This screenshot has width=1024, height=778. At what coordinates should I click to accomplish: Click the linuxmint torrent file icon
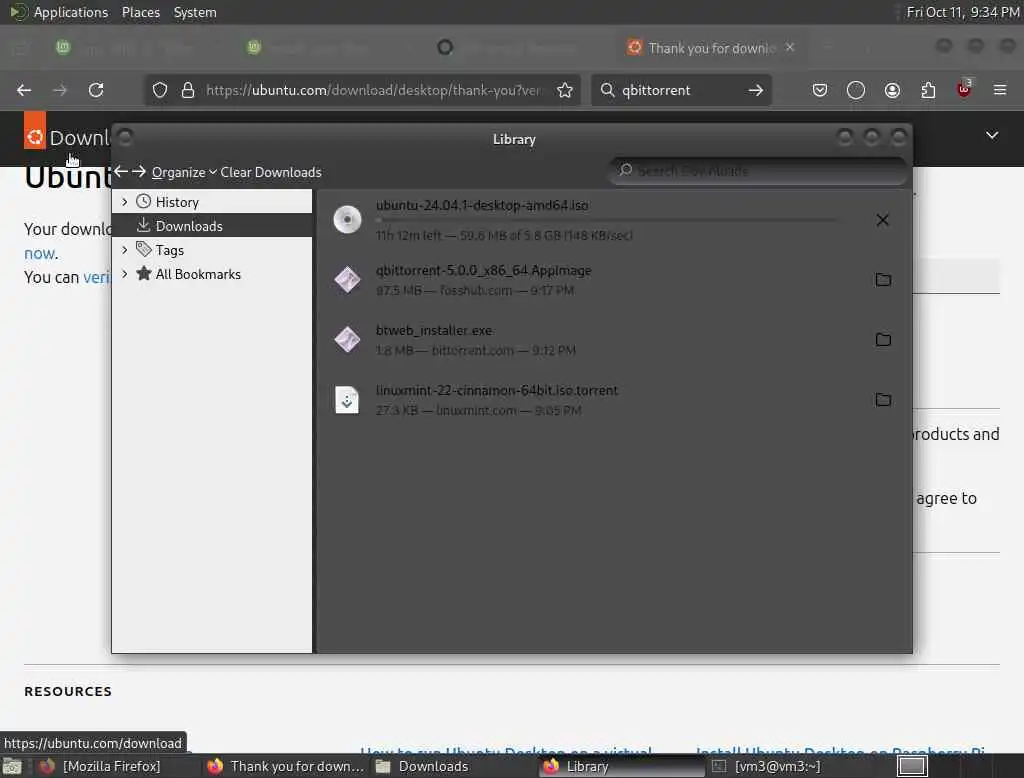347,400
